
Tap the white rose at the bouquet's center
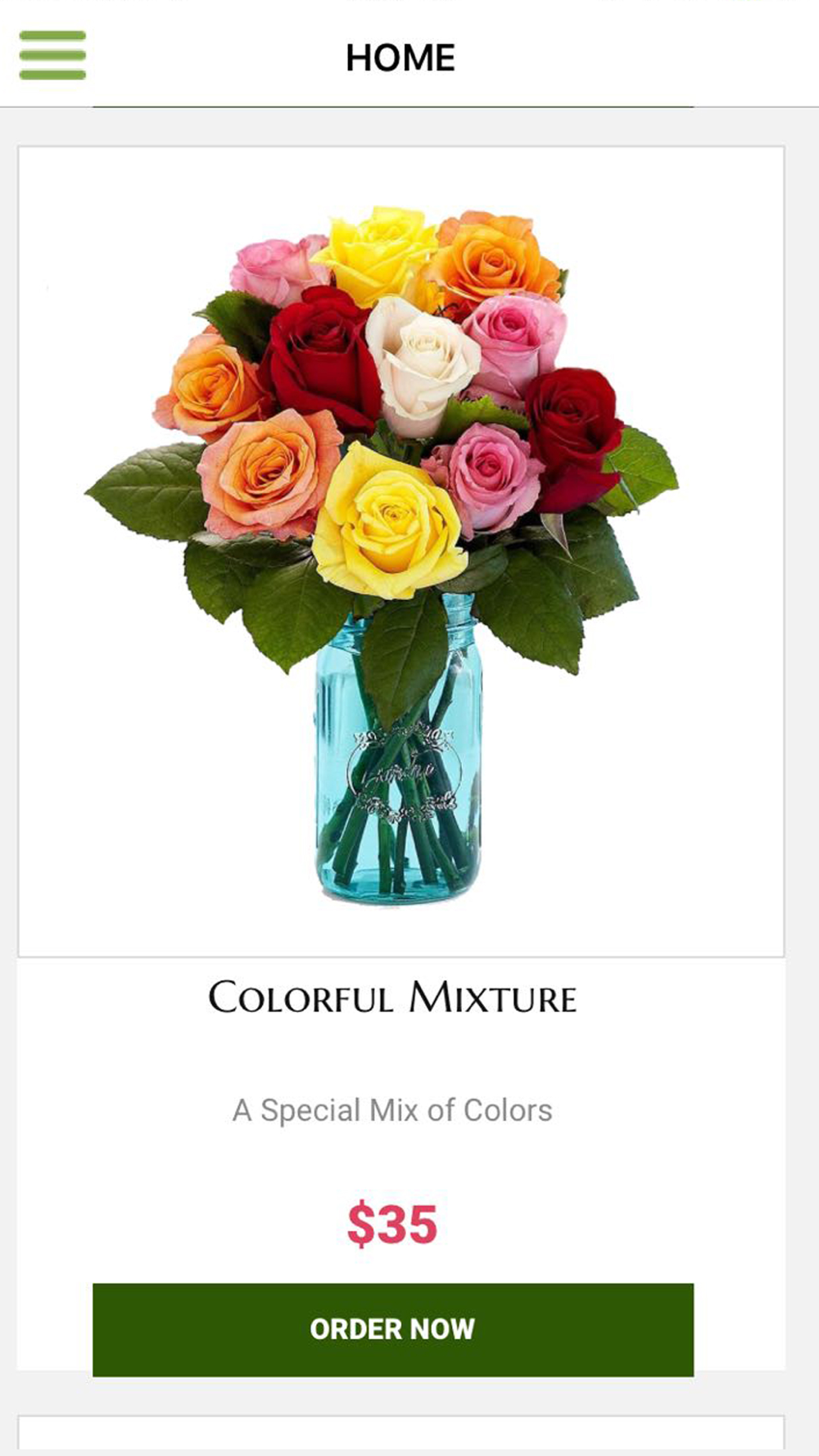pos(420,364)
